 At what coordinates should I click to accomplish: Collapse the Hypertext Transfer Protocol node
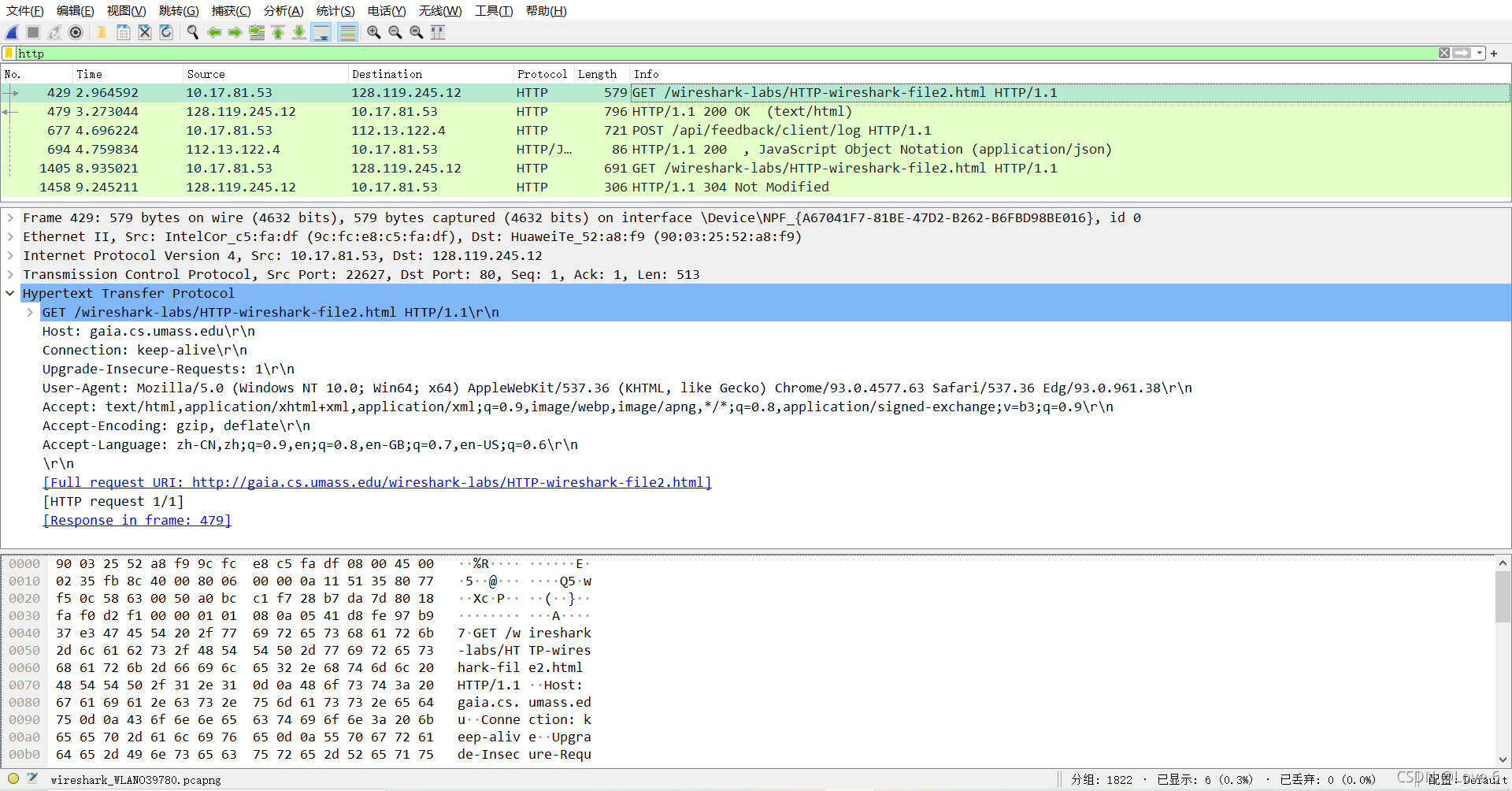pyautogui.click(x=10, y=293)
